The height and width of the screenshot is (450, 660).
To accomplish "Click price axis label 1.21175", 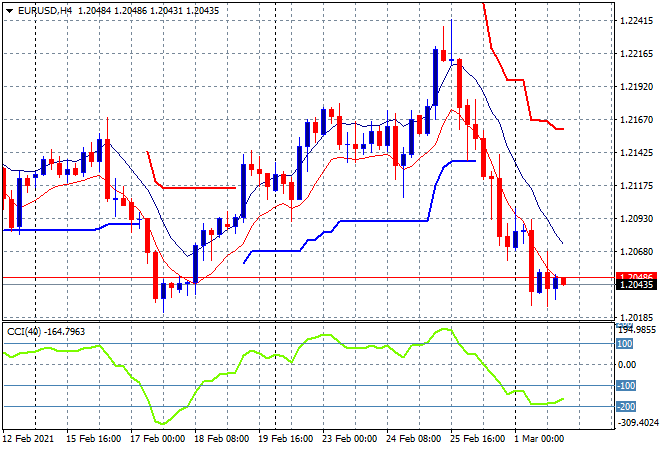I will [x=636, y=185].
